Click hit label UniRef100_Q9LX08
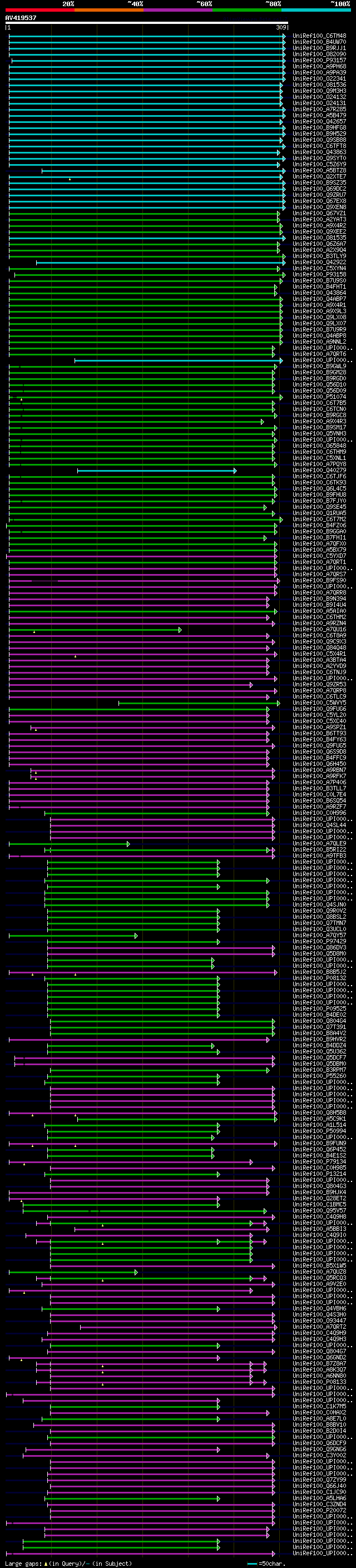The height and width of the screenshot is (1568, 356). coord(319,317)
